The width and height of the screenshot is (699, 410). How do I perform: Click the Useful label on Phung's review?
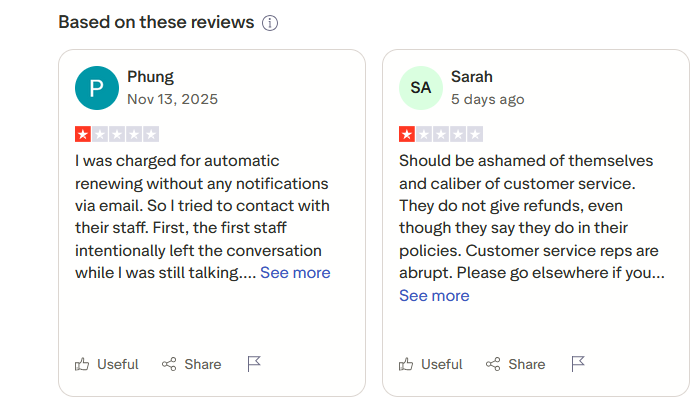118,364
